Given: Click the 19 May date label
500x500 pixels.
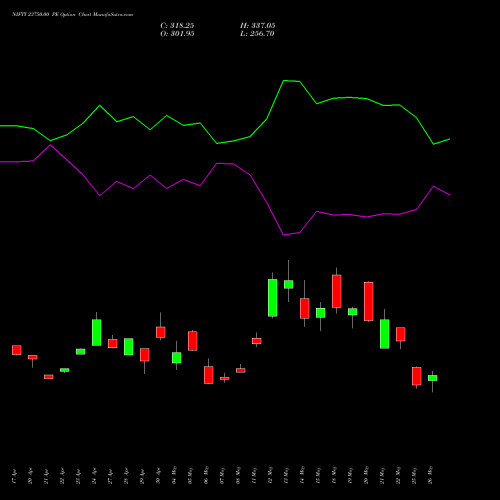Looking at the screenshot, I should point(350,475).
